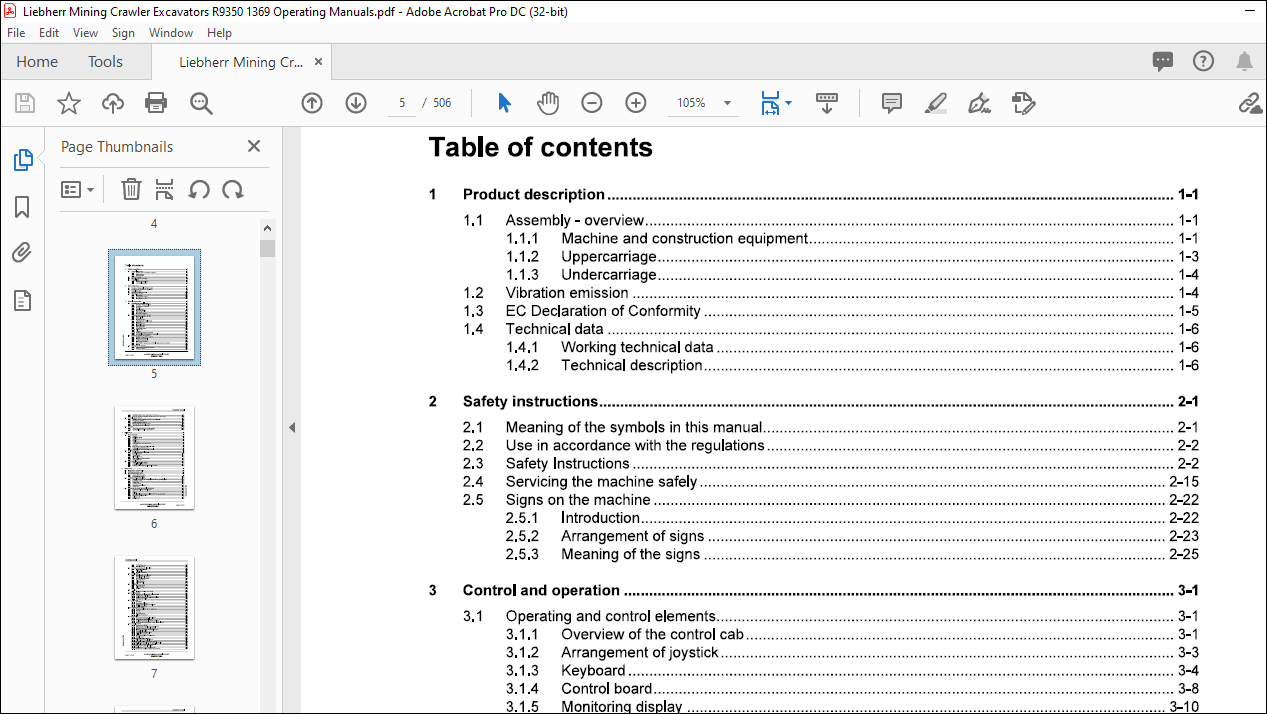1267x714 pixels.
Task: Toggle Page Thumbnails sidebar button
Action: tap(22, 160)
